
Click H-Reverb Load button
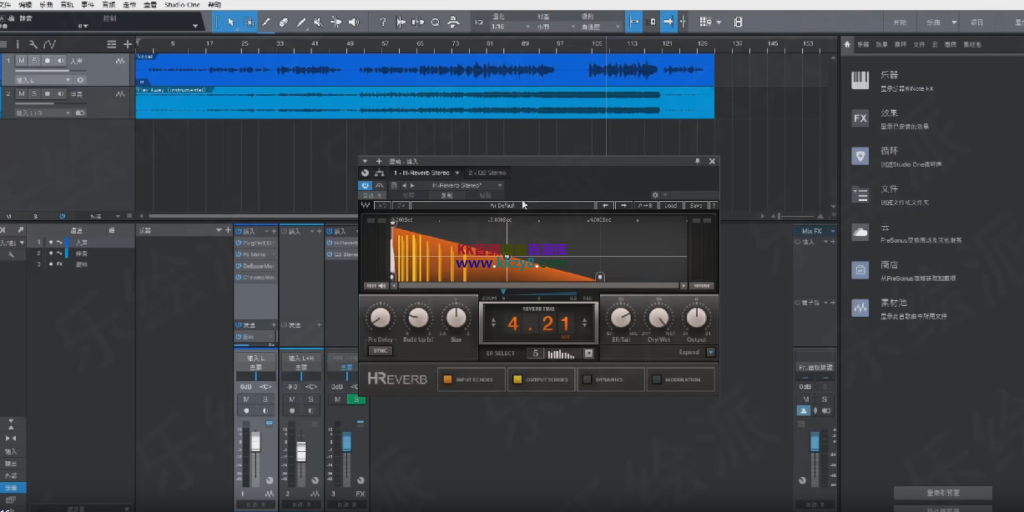pyautogui.click(x=671, y=206)
